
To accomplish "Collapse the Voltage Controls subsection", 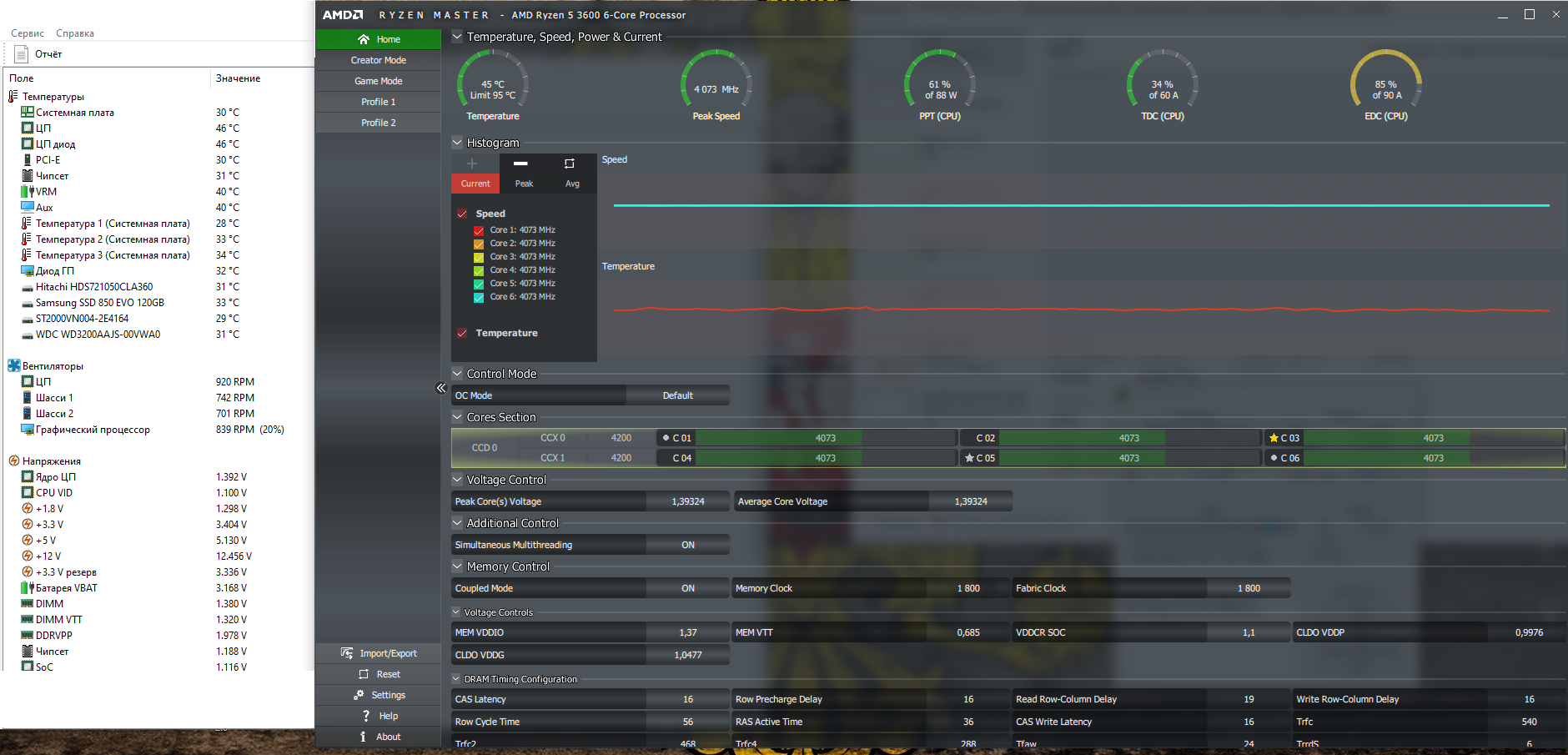I will click(456, 612).
